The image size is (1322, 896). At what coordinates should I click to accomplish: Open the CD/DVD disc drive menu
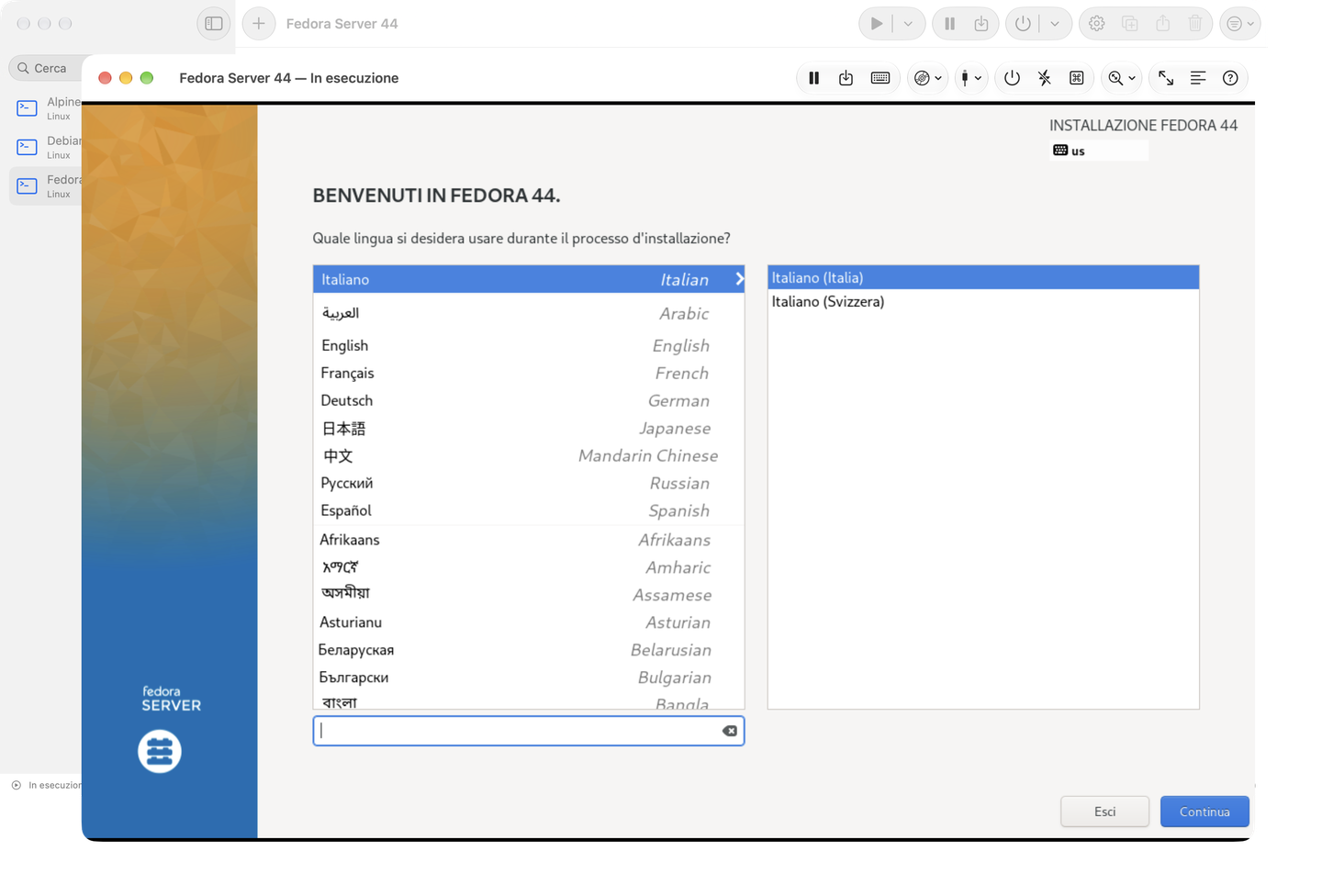pyautogui.click(x=928, y=78)
